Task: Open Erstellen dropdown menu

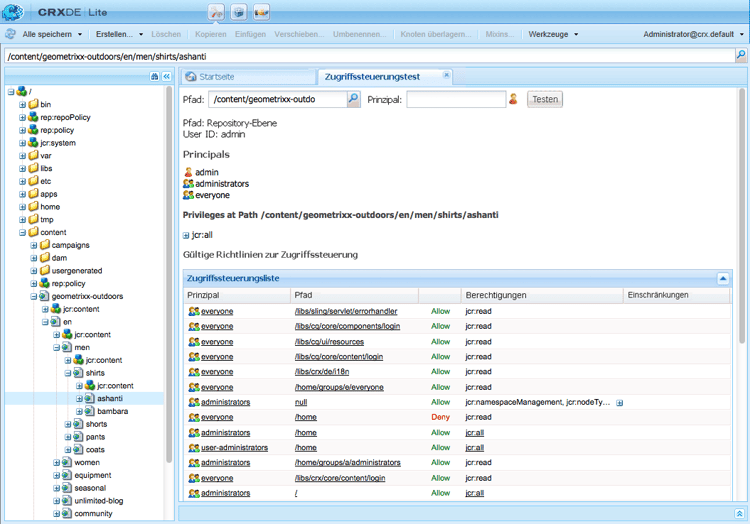Action: tap(119, 34)
